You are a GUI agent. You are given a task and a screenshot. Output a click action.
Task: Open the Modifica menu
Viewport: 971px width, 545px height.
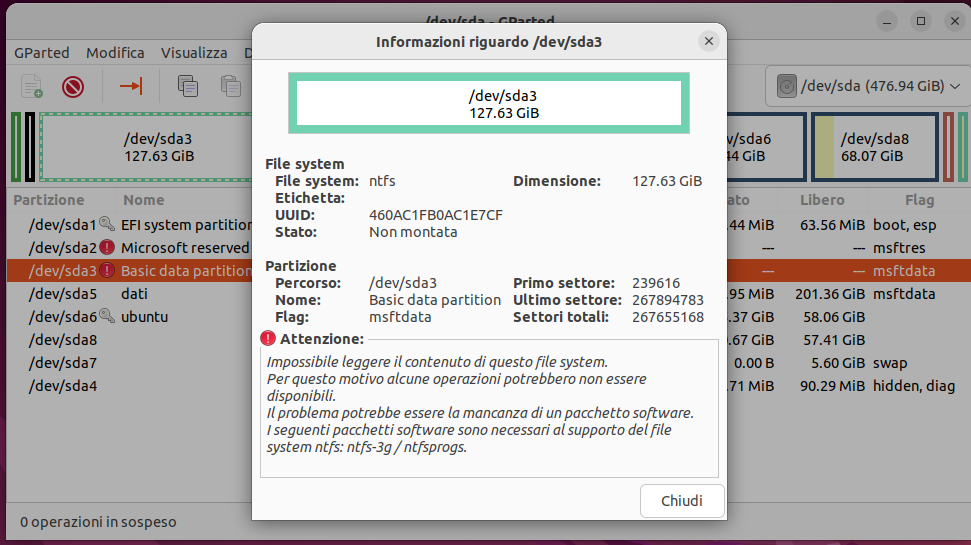(x=115, y=53)
